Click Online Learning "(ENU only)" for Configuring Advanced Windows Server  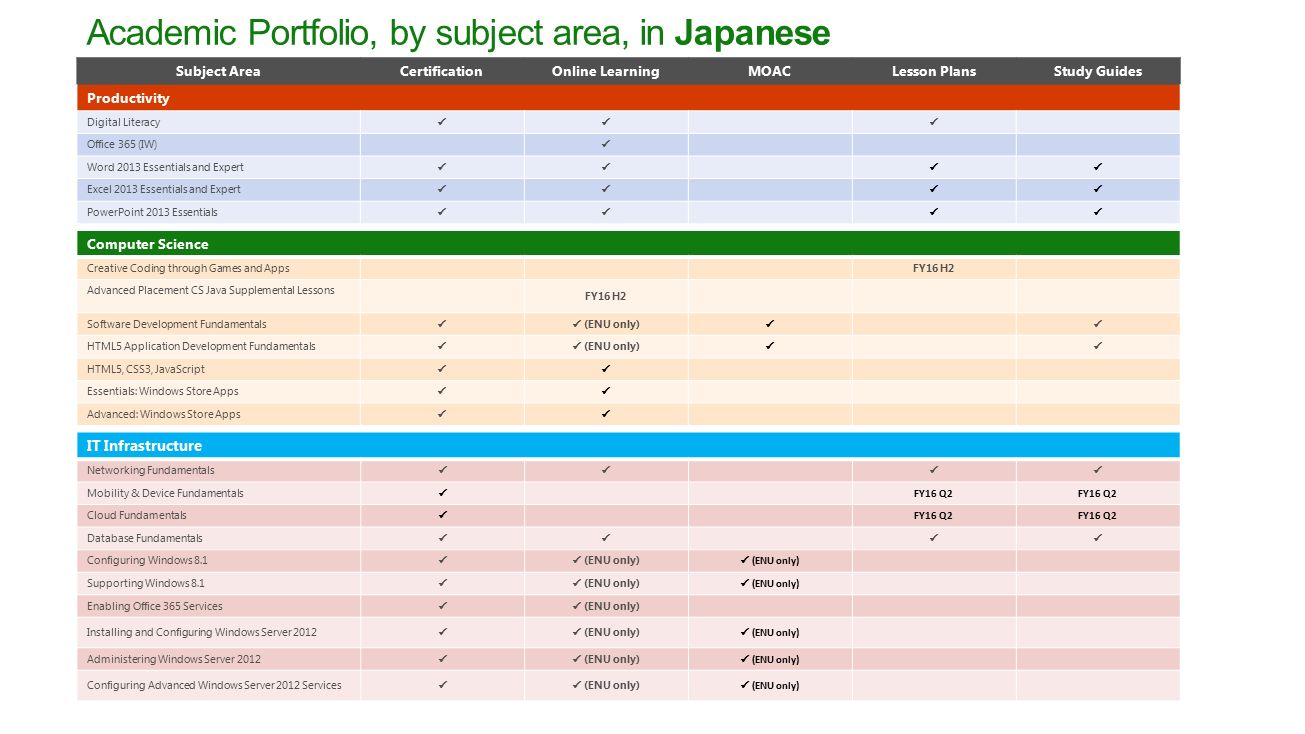[612, 685]
